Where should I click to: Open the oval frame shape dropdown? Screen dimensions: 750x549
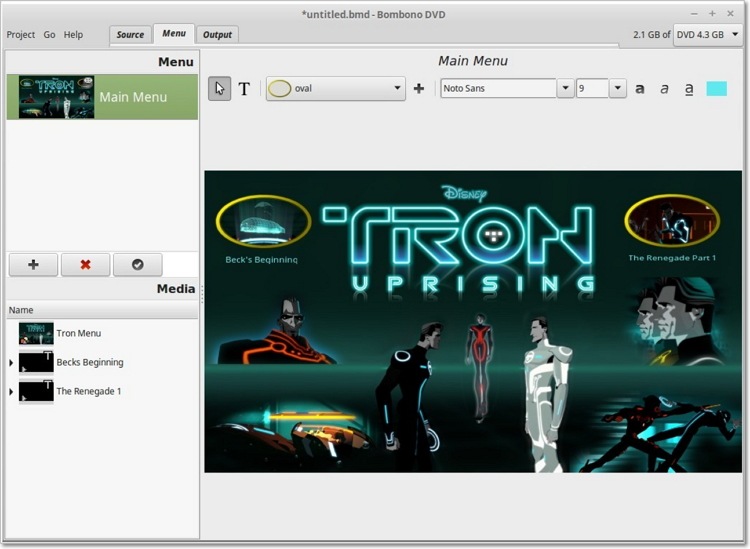coord(397,89)
